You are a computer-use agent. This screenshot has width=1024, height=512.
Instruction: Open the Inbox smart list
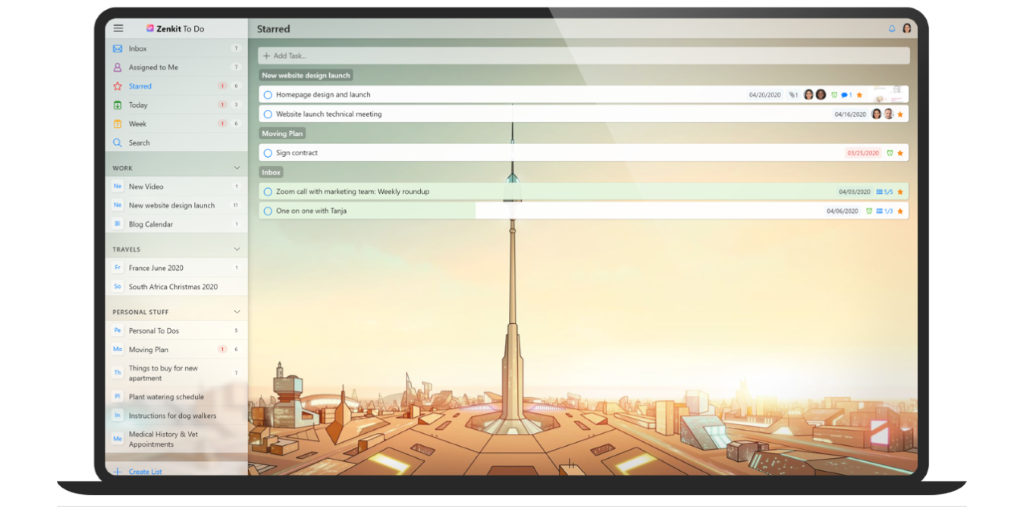[176, 48]
